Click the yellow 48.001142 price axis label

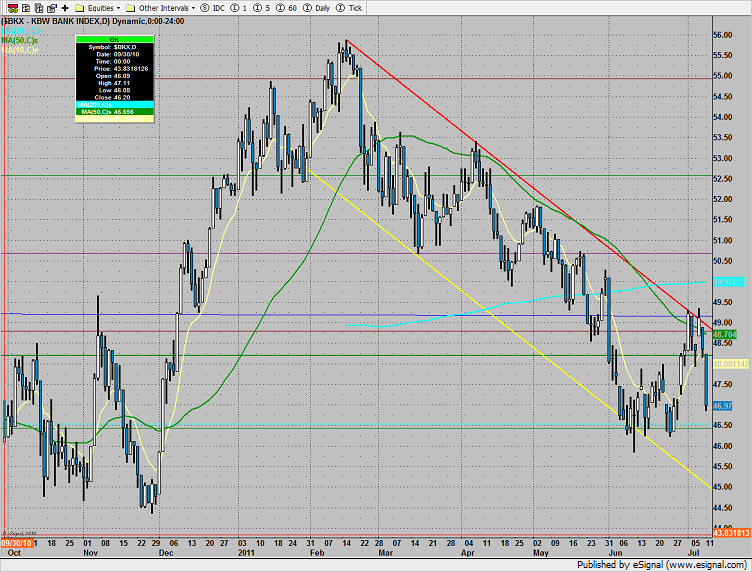point(731,364)
